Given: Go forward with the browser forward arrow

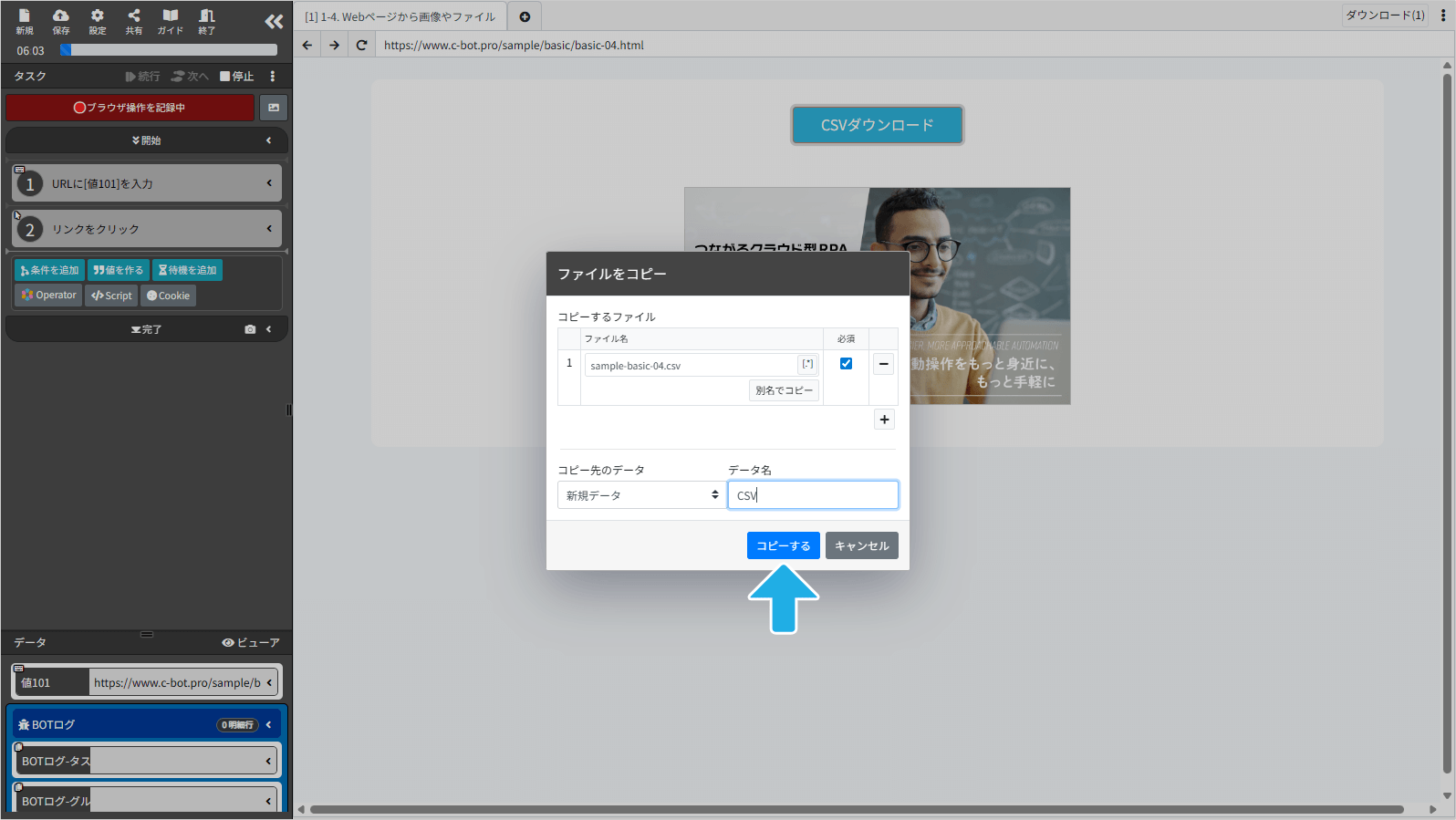Looking at the screenshot, I should coord(335,45).
